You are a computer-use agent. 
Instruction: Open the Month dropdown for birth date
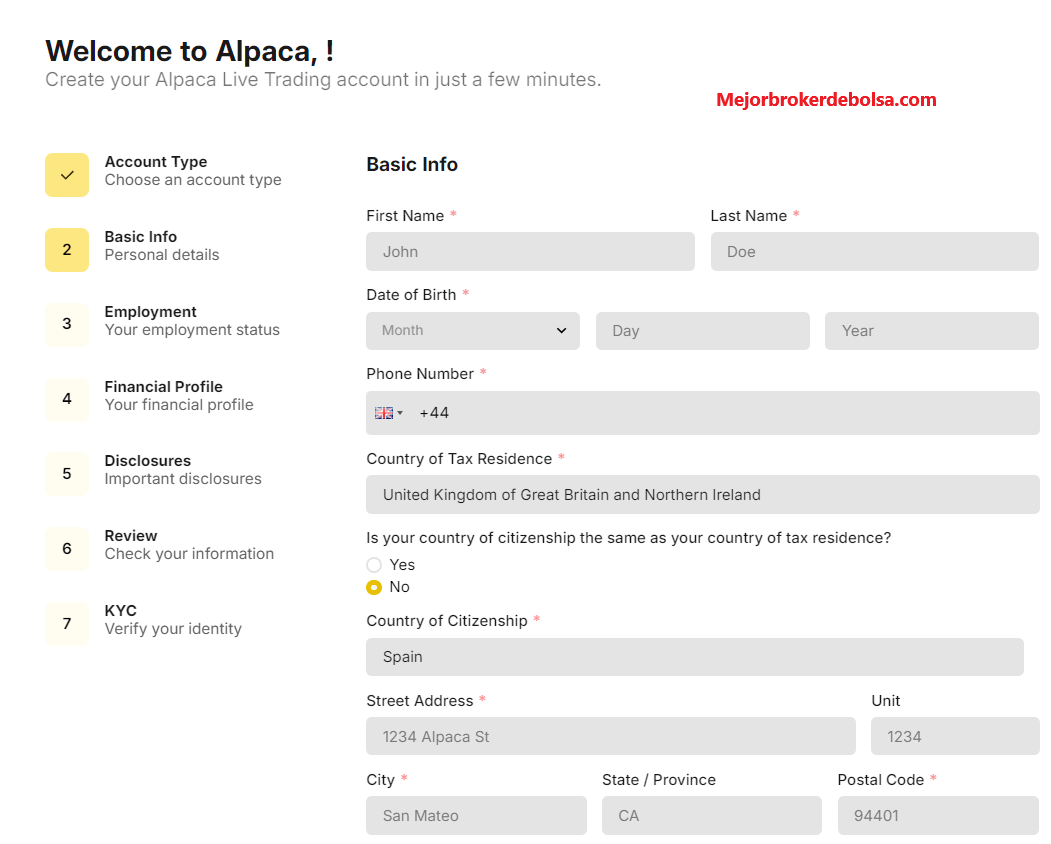(x=473, y=330)
